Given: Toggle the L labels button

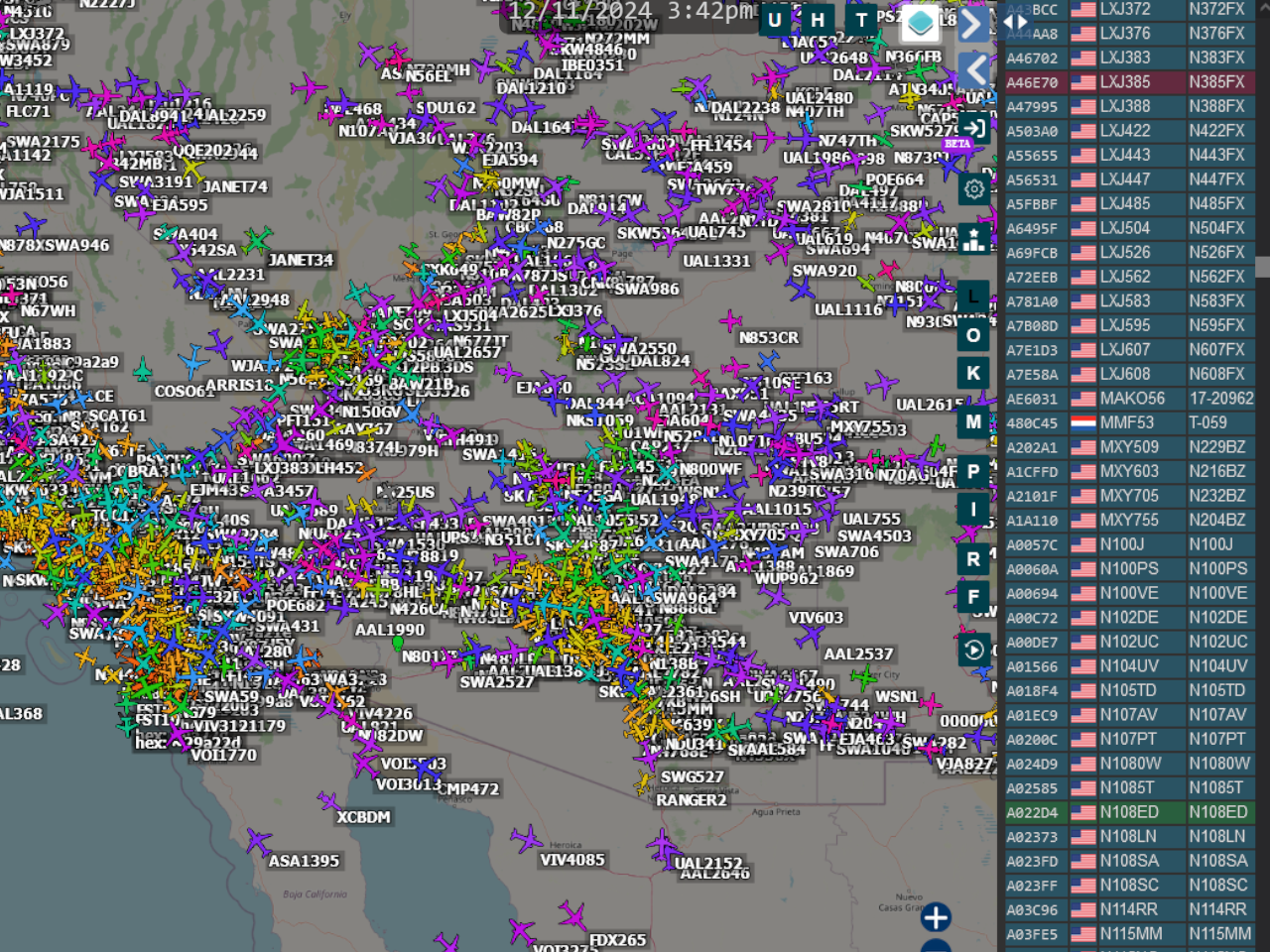Looking at the screenshot, I should [x=973, y=297].
